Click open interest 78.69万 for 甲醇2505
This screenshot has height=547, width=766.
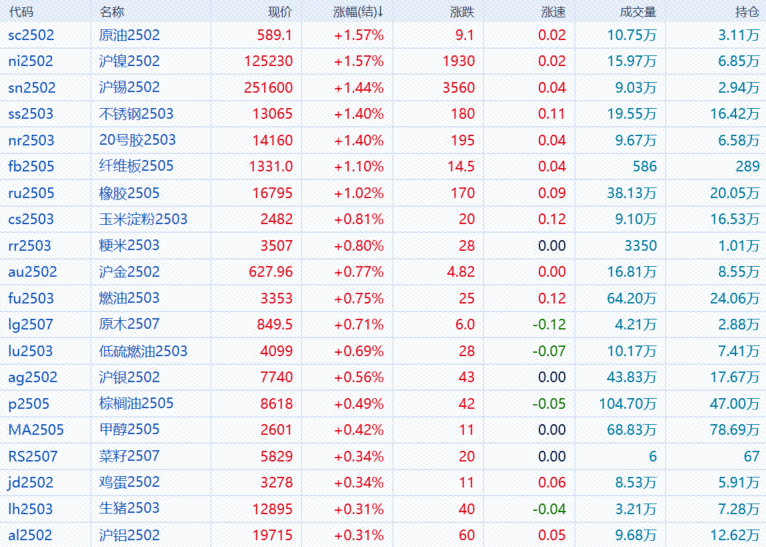[735, 430]
